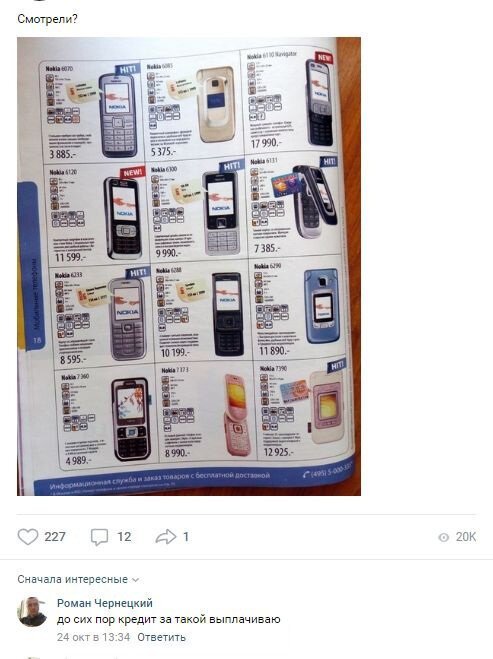Open Роман Чернецкий's avatar
Screen dimensions: 493x659
[x=32, y=612]
